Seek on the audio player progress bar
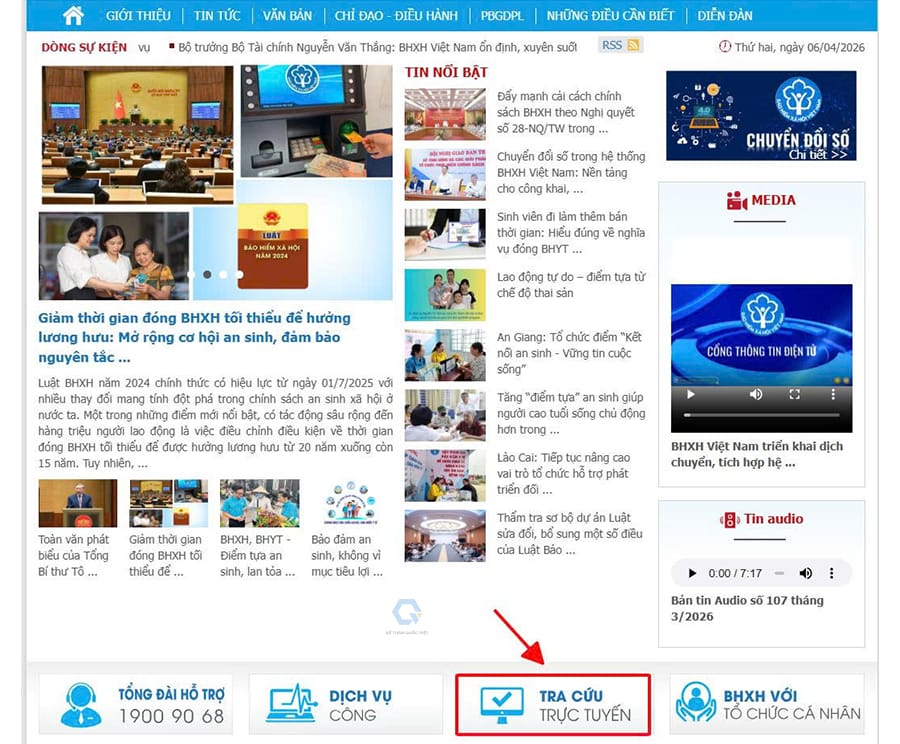 coord(779,573)
